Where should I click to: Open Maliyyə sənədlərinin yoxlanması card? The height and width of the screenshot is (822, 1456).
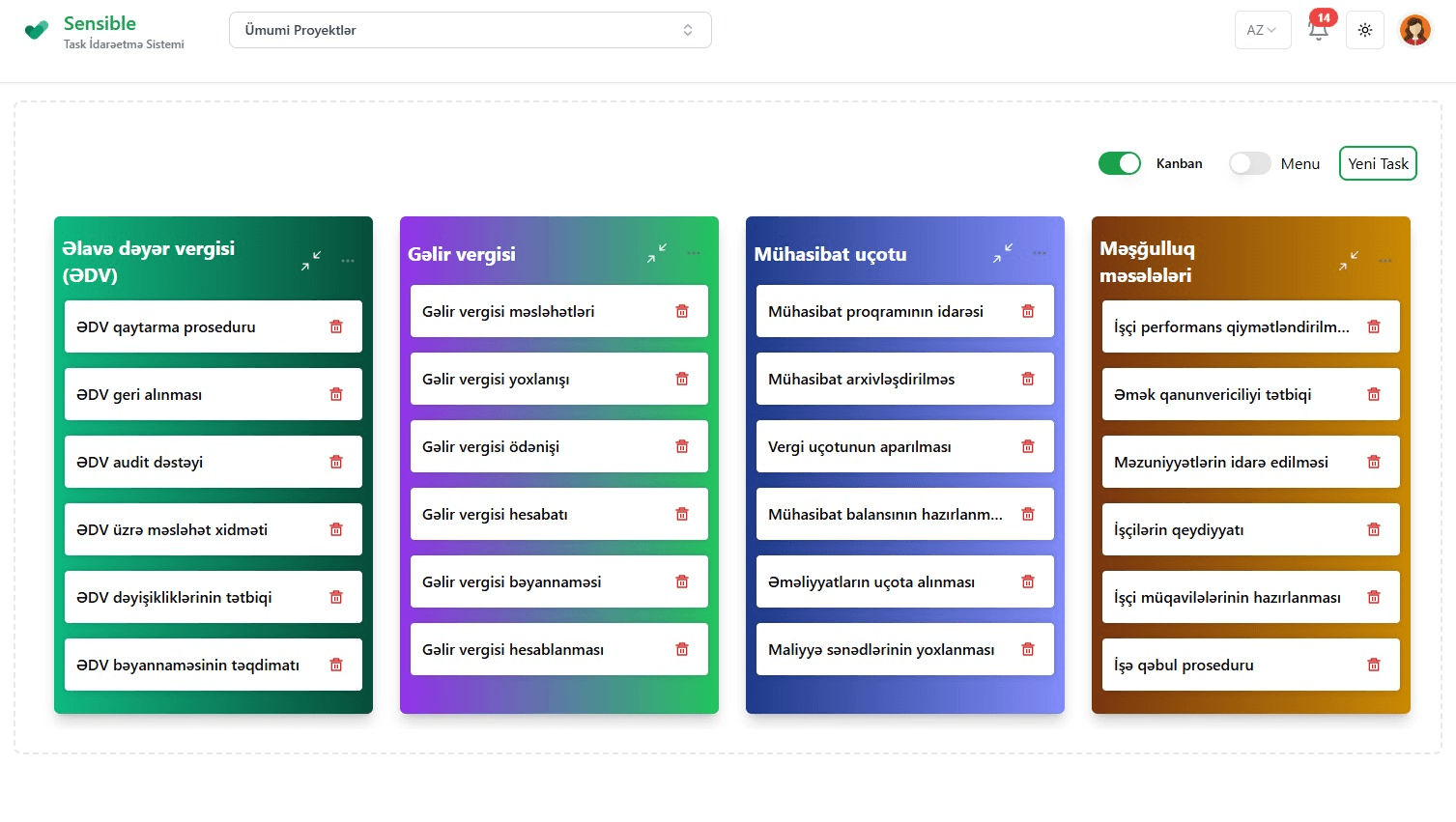pyautogui.click(x=905, y=649)
